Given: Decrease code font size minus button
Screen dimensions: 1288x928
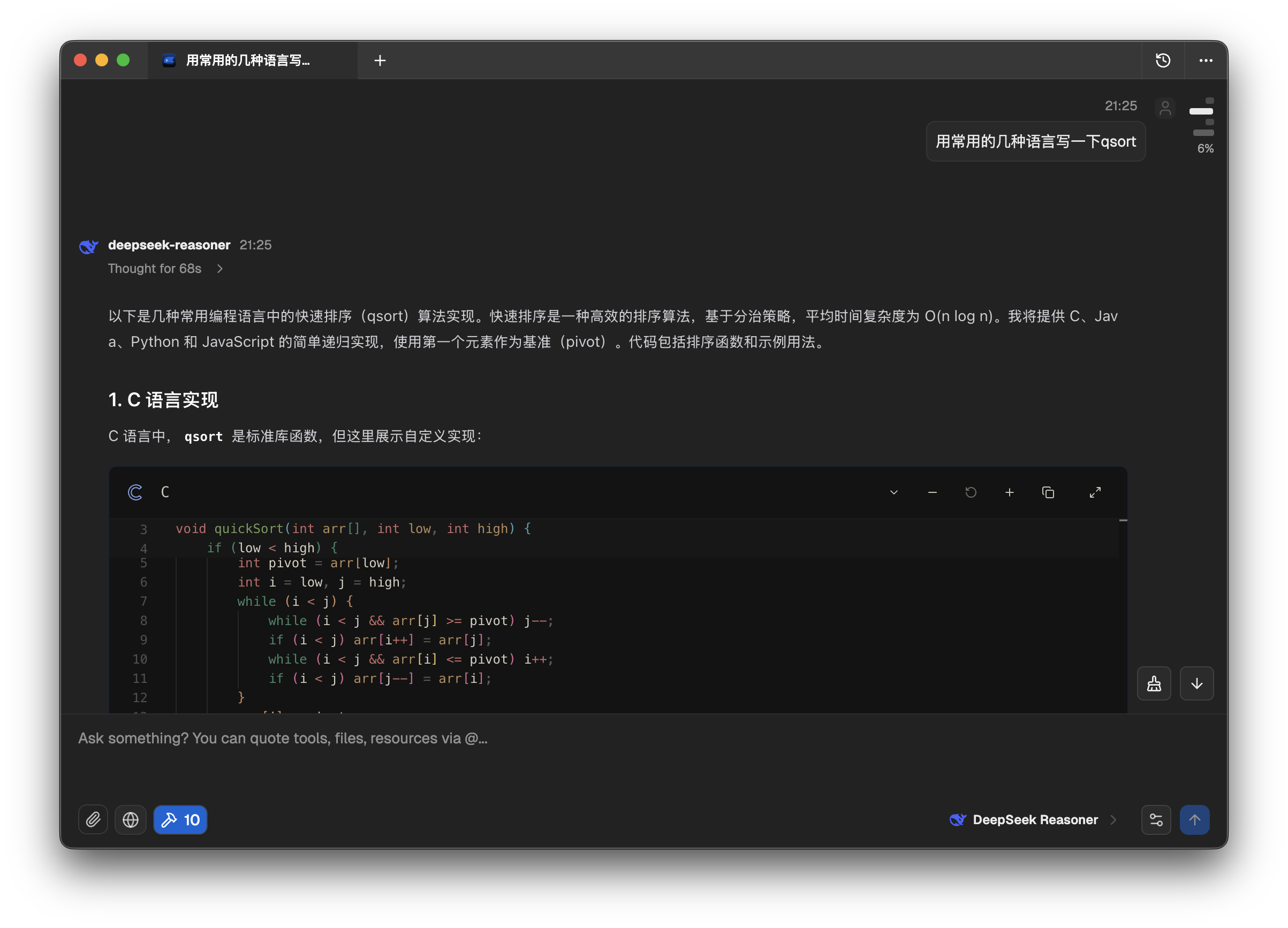Looking at the screenshot, I should tap(932, 492).
